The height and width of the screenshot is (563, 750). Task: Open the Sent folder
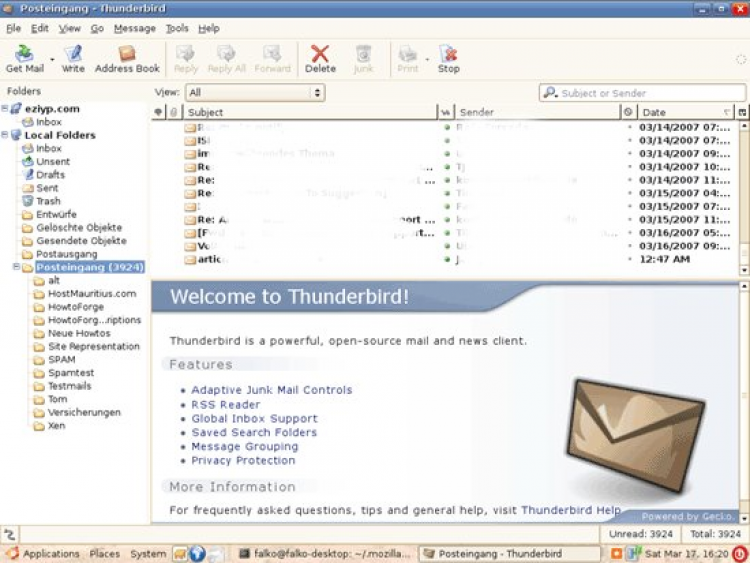(x=40, y=188)
